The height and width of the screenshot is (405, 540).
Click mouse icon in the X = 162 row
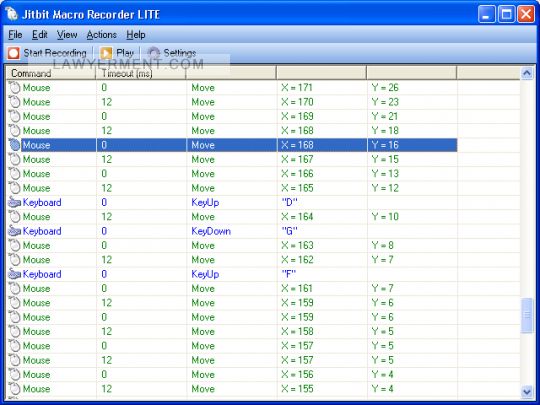click(14, 260)
